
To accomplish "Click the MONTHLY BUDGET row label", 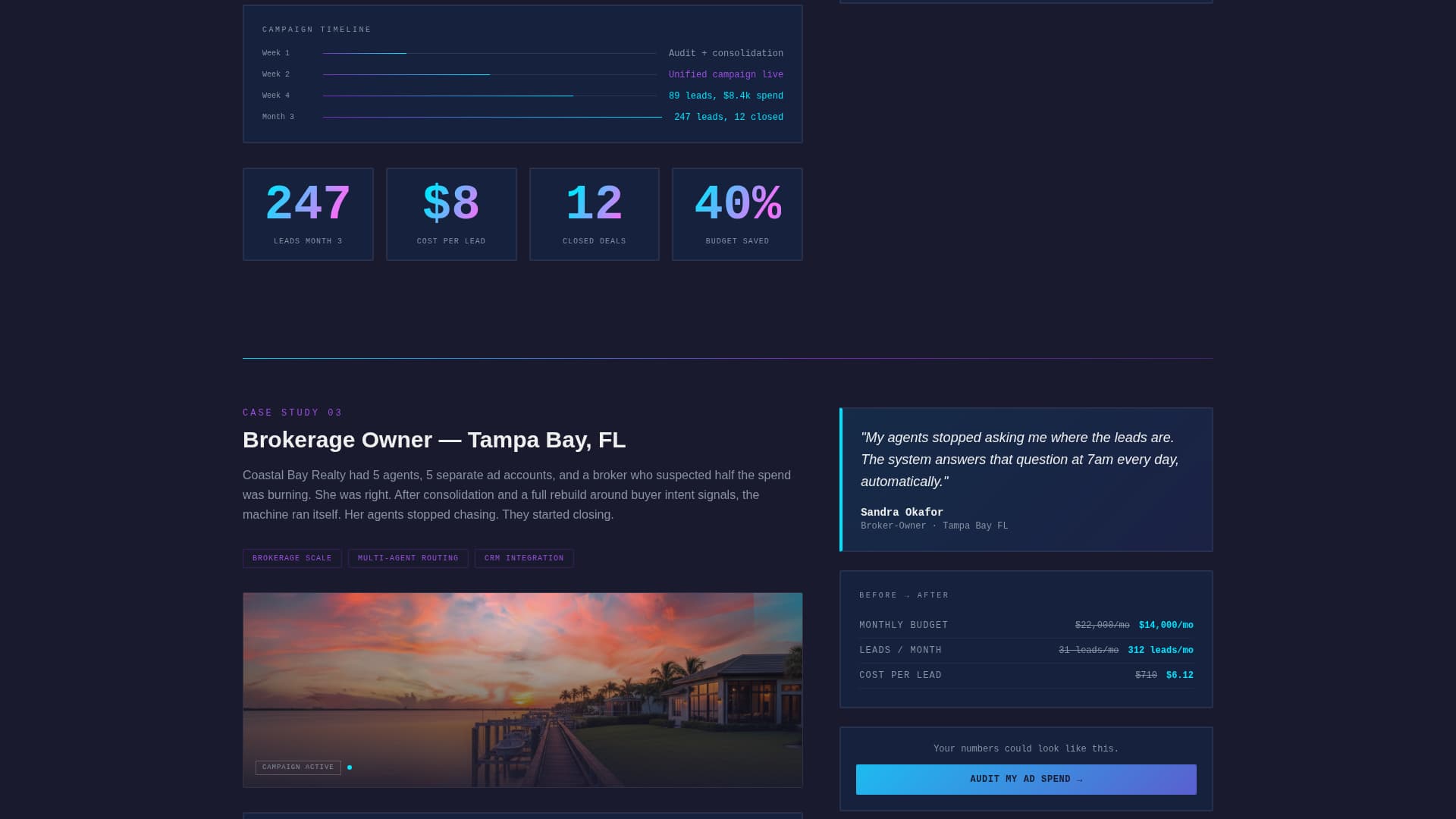I will click(904, 626).
